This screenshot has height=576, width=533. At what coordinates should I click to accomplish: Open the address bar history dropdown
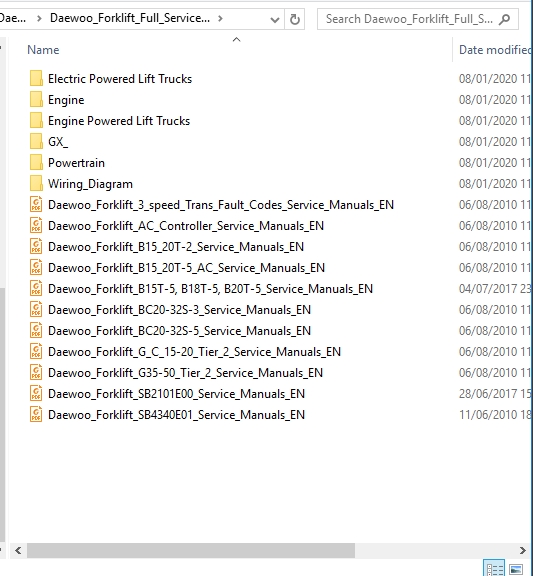[x=274, y=19]
